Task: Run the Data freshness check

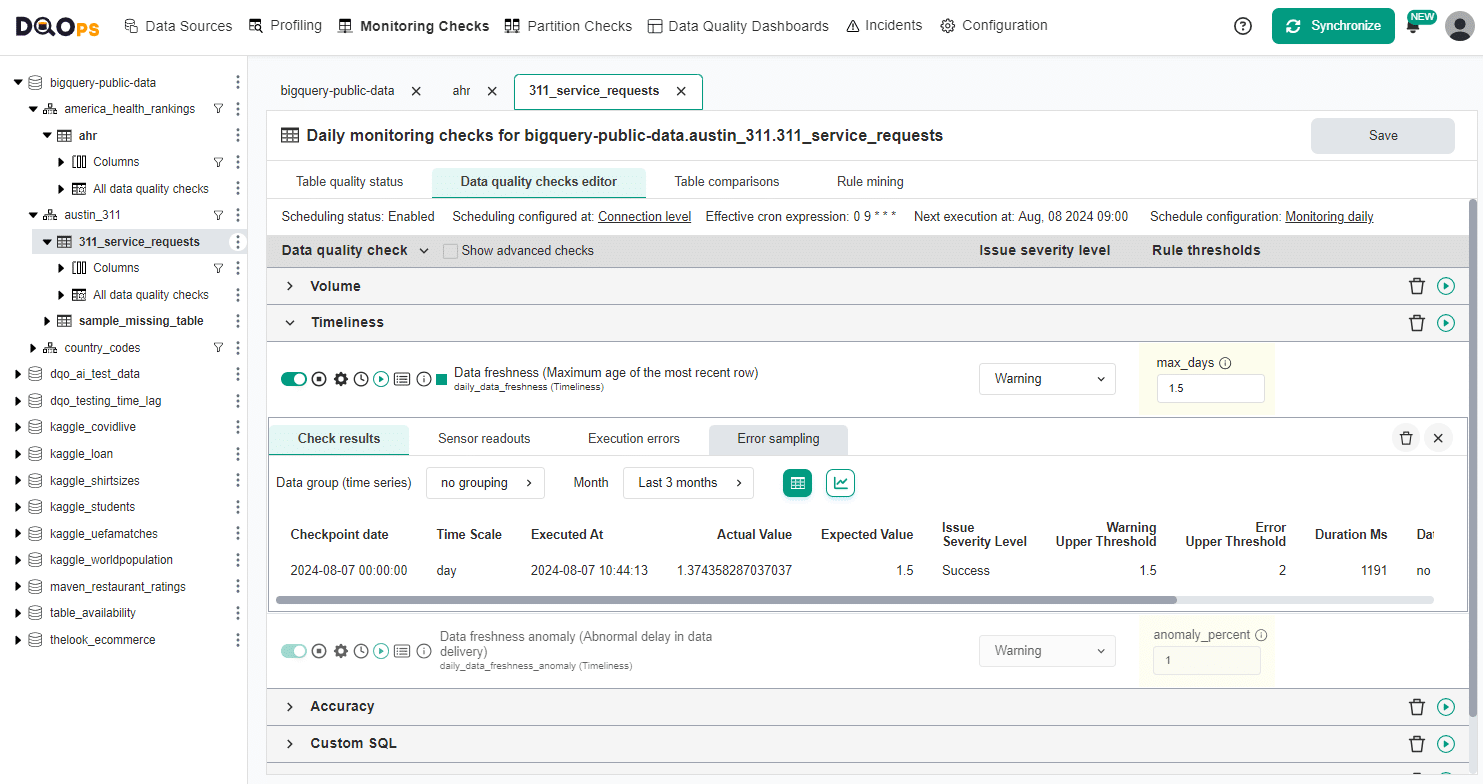Action: point(381,379)
